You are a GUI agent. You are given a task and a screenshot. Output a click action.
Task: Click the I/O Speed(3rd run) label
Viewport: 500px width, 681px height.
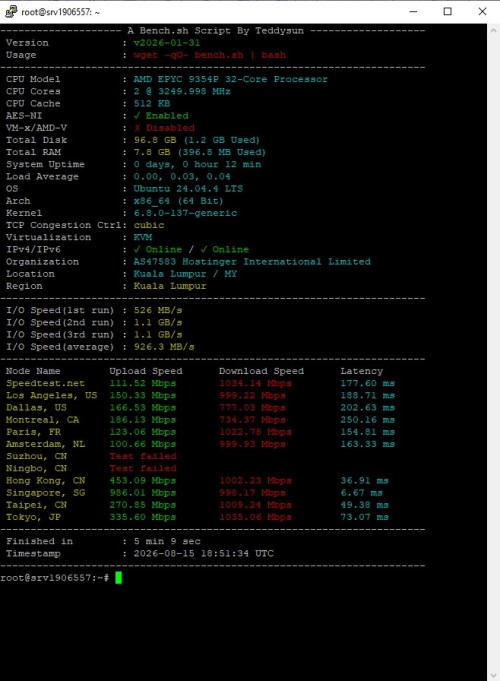(60, 334)
